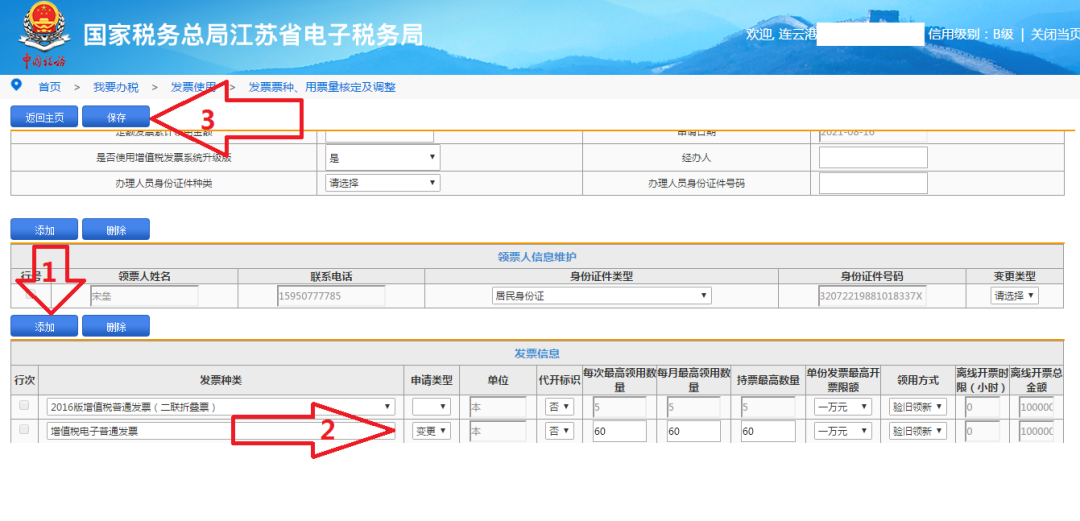Open 发票使用 breadcrumb link
This screenshot has width=1080, height=521.
pyautogui.click(x=194, y=88)
